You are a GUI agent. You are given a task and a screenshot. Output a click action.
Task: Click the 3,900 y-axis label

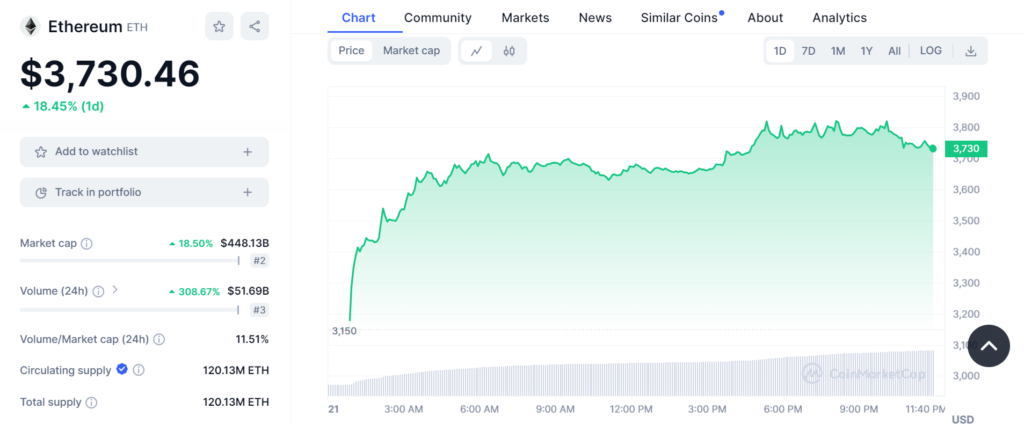point(966,96)
